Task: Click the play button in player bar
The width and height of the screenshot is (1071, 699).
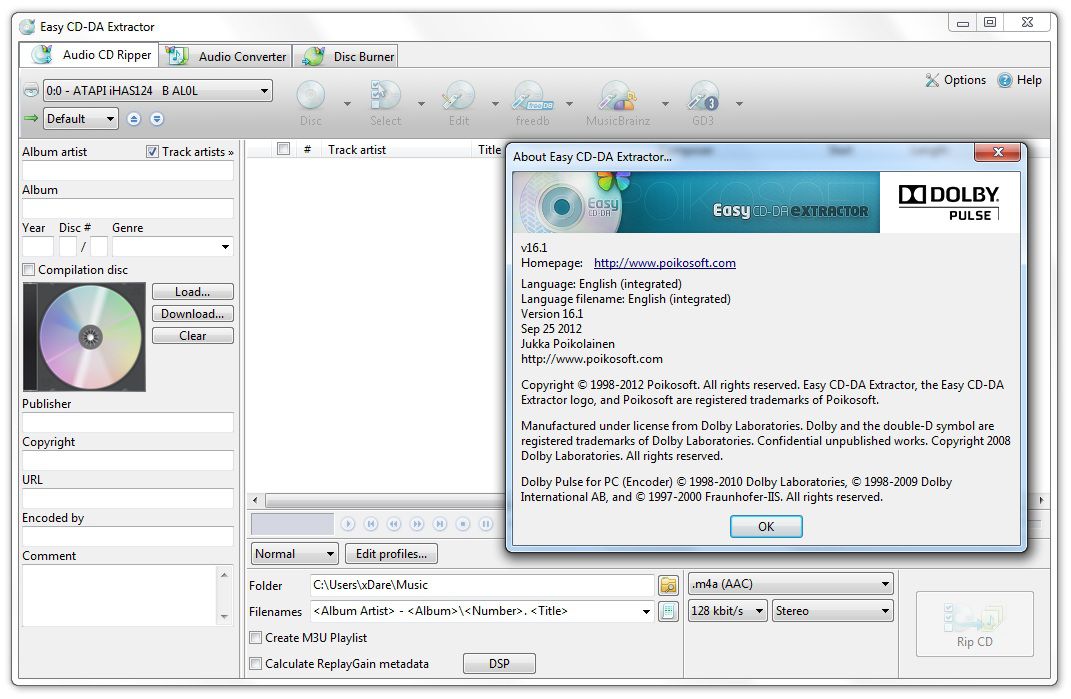Action: [348, 524]
